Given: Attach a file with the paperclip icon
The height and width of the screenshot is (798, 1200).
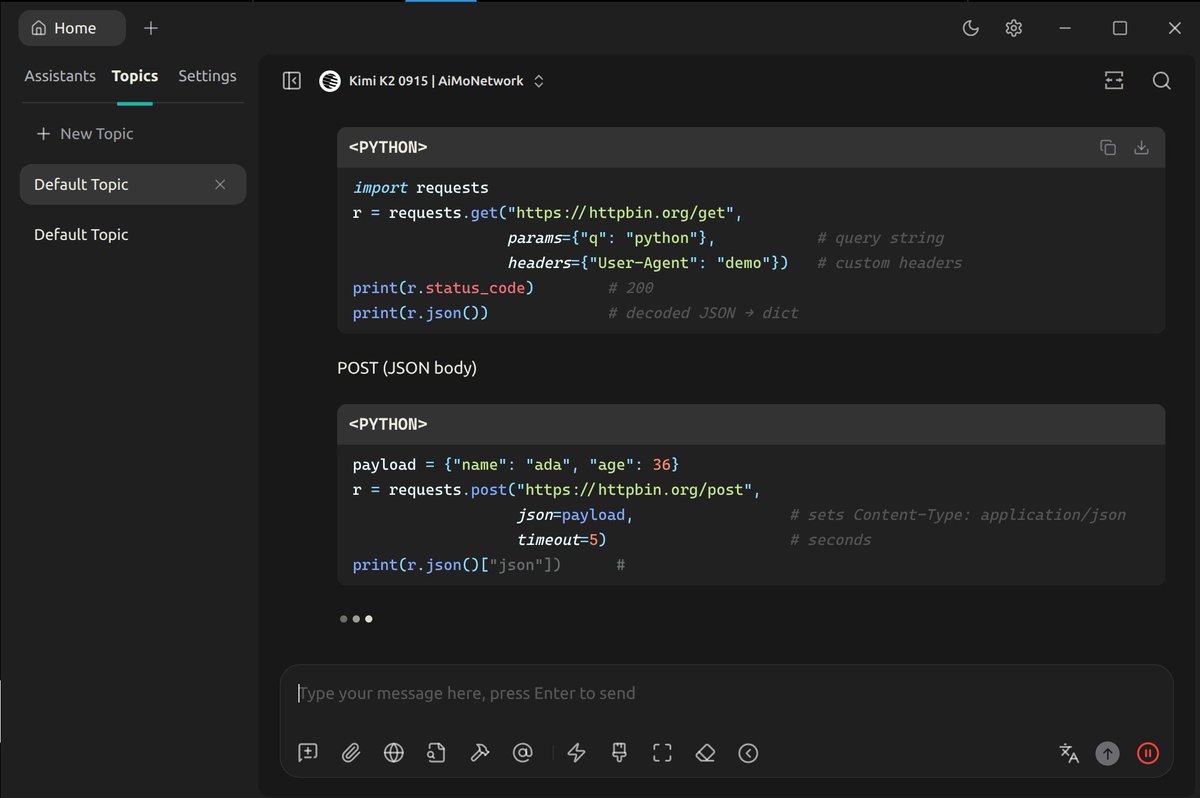Looking at the screenshot, I should 351,753.
